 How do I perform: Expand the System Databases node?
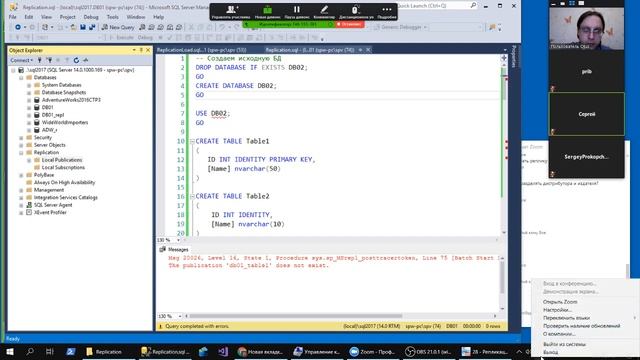[29, 85]
